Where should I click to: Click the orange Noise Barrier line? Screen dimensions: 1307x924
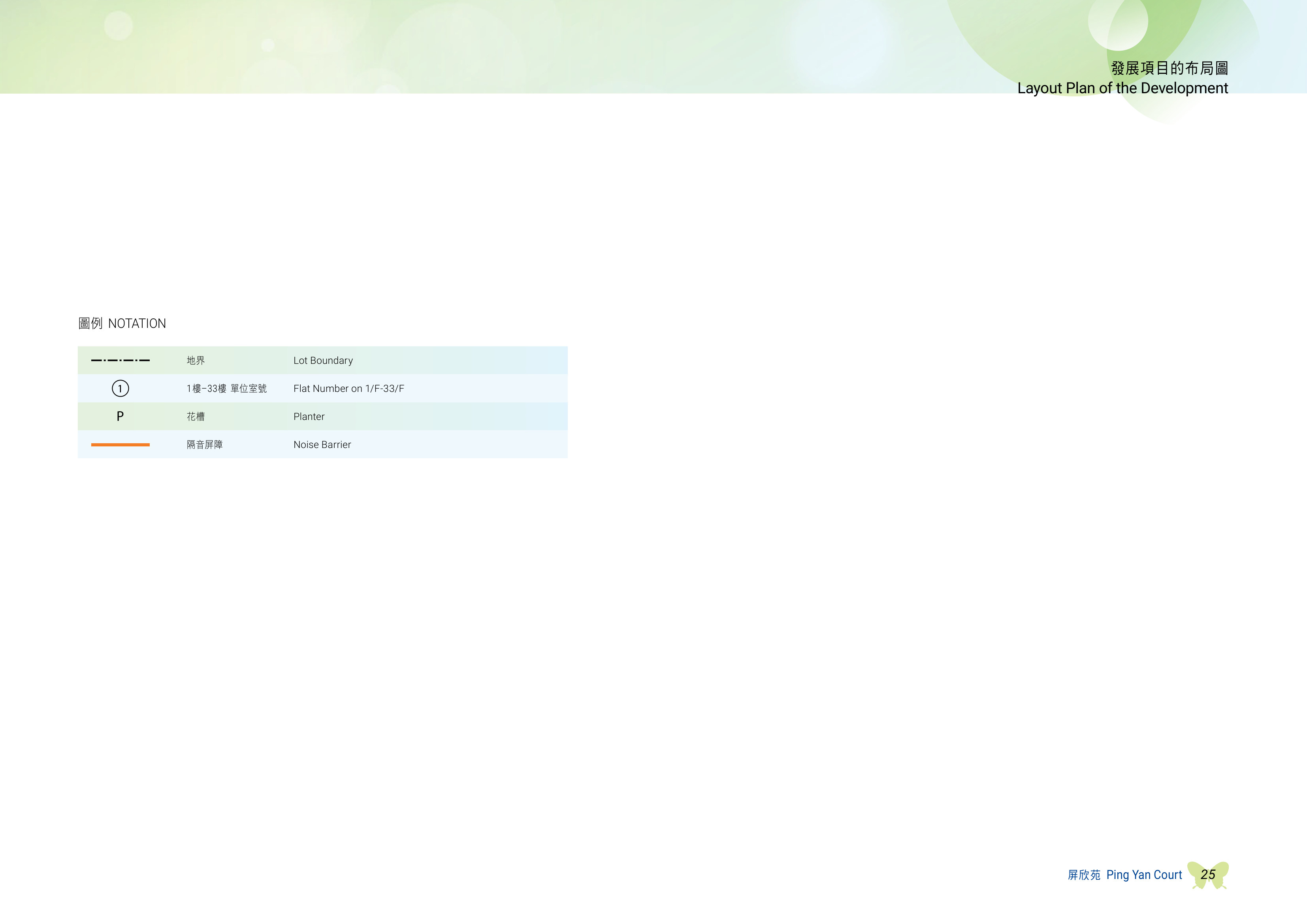[x=120, y=445]
